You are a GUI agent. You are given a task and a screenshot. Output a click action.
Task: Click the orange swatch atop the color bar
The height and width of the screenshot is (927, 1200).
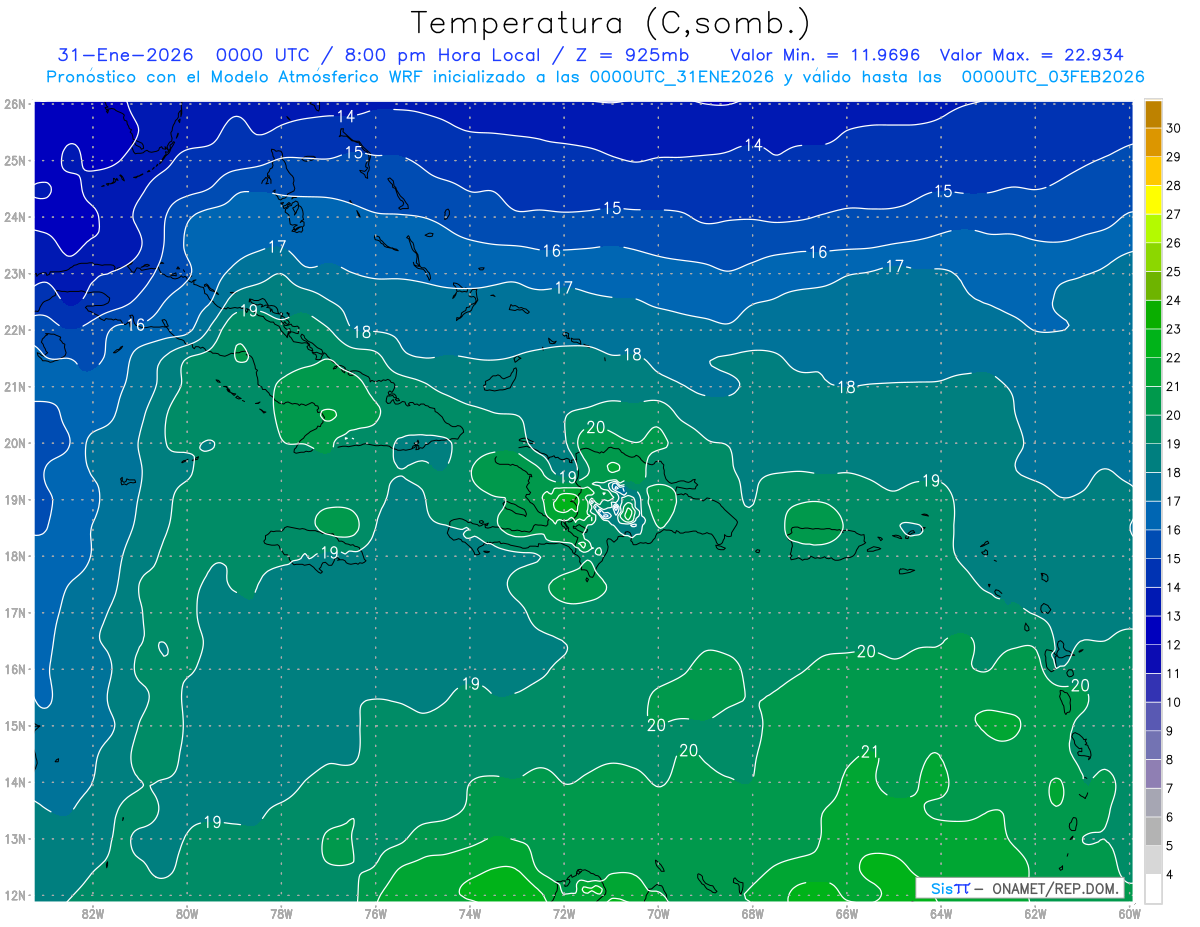click(1153, 114)
